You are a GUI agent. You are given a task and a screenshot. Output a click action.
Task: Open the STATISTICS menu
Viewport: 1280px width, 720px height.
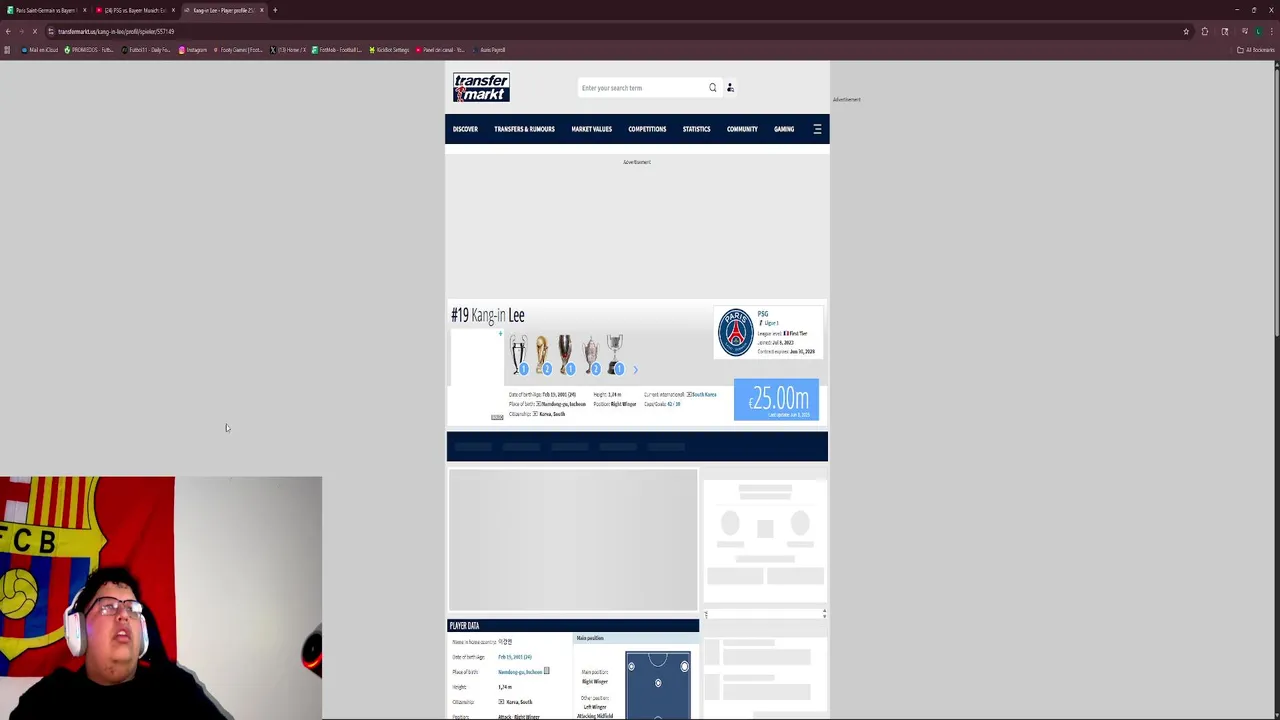point(696,129)
